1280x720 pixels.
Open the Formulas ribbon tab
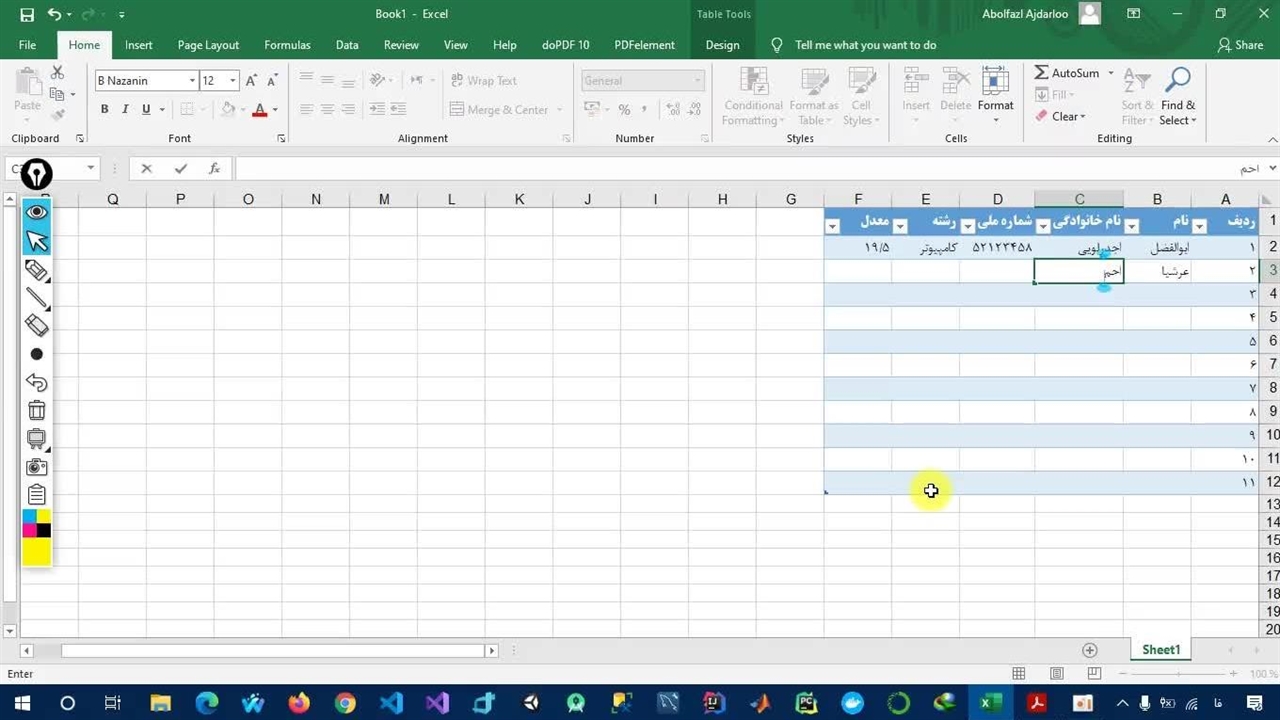[287, 45]
